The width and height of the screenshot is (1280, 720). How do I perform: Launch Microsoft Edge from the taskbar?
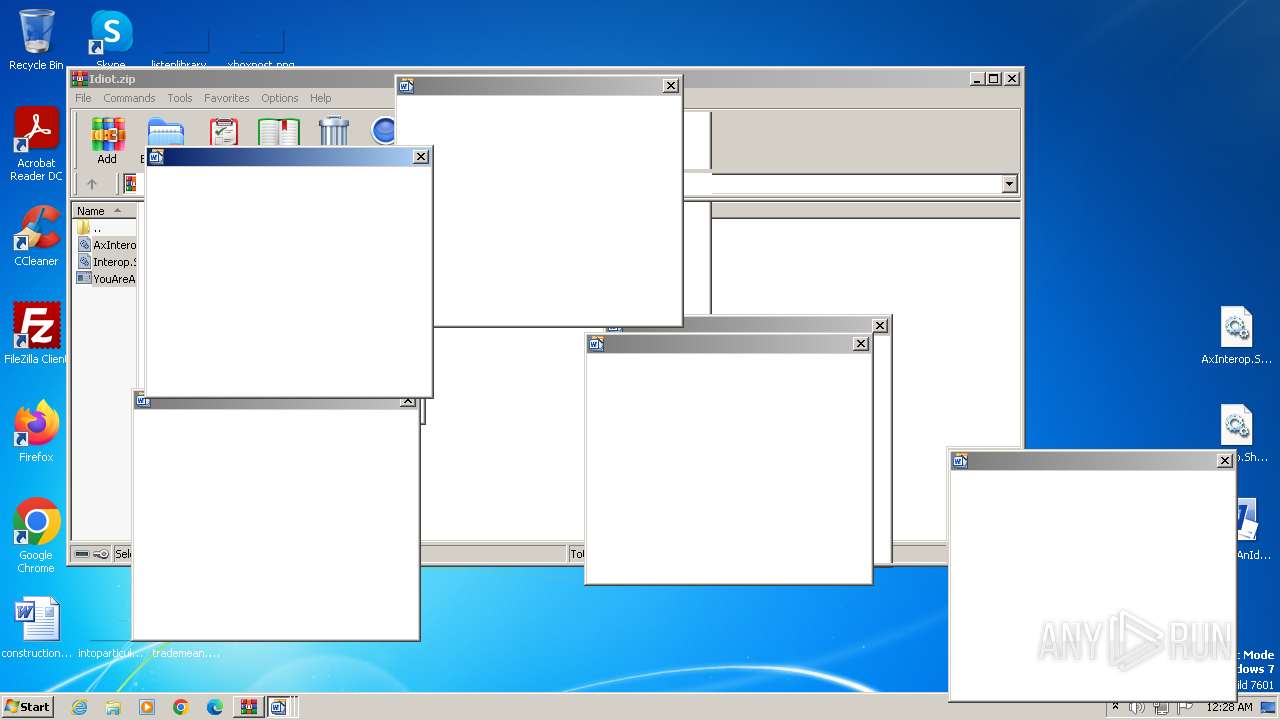point(215,707)
